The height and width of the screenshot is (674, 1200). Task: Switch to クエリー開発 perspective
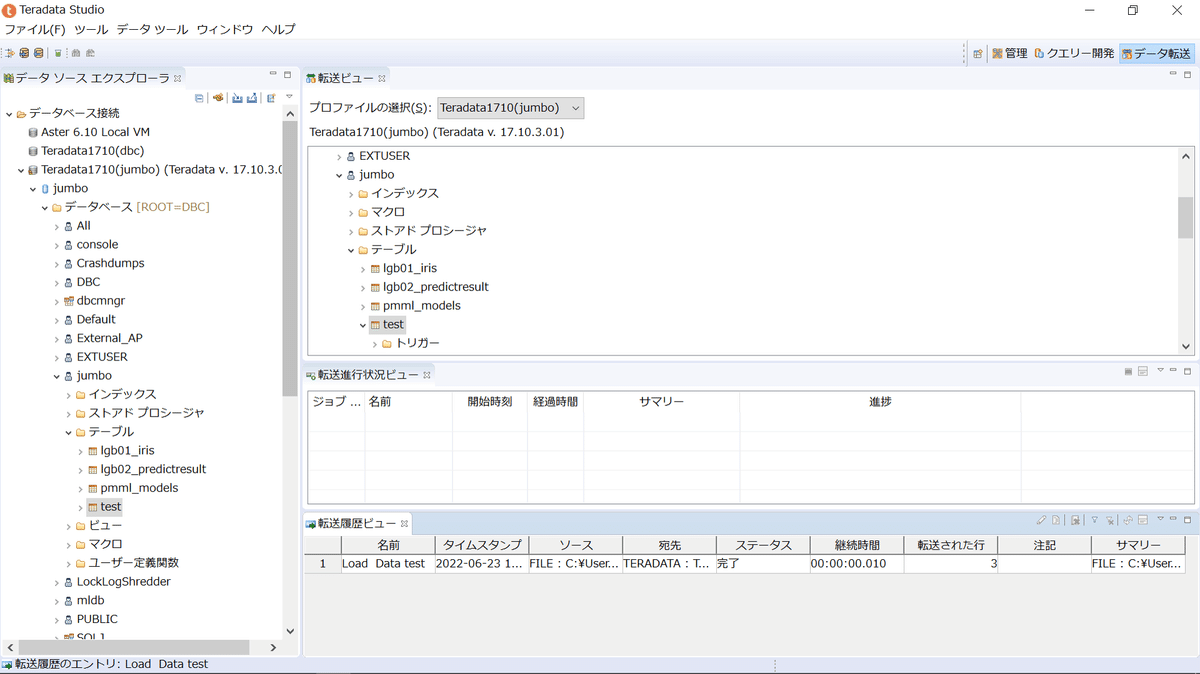click(1075, 54)
